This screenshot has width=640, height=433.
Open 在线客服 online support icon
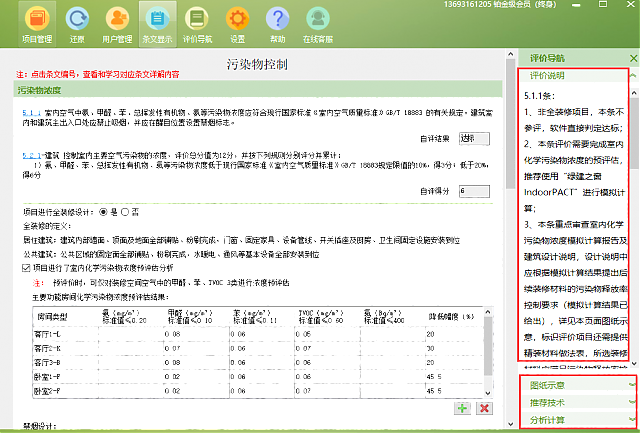click(316, 22)
